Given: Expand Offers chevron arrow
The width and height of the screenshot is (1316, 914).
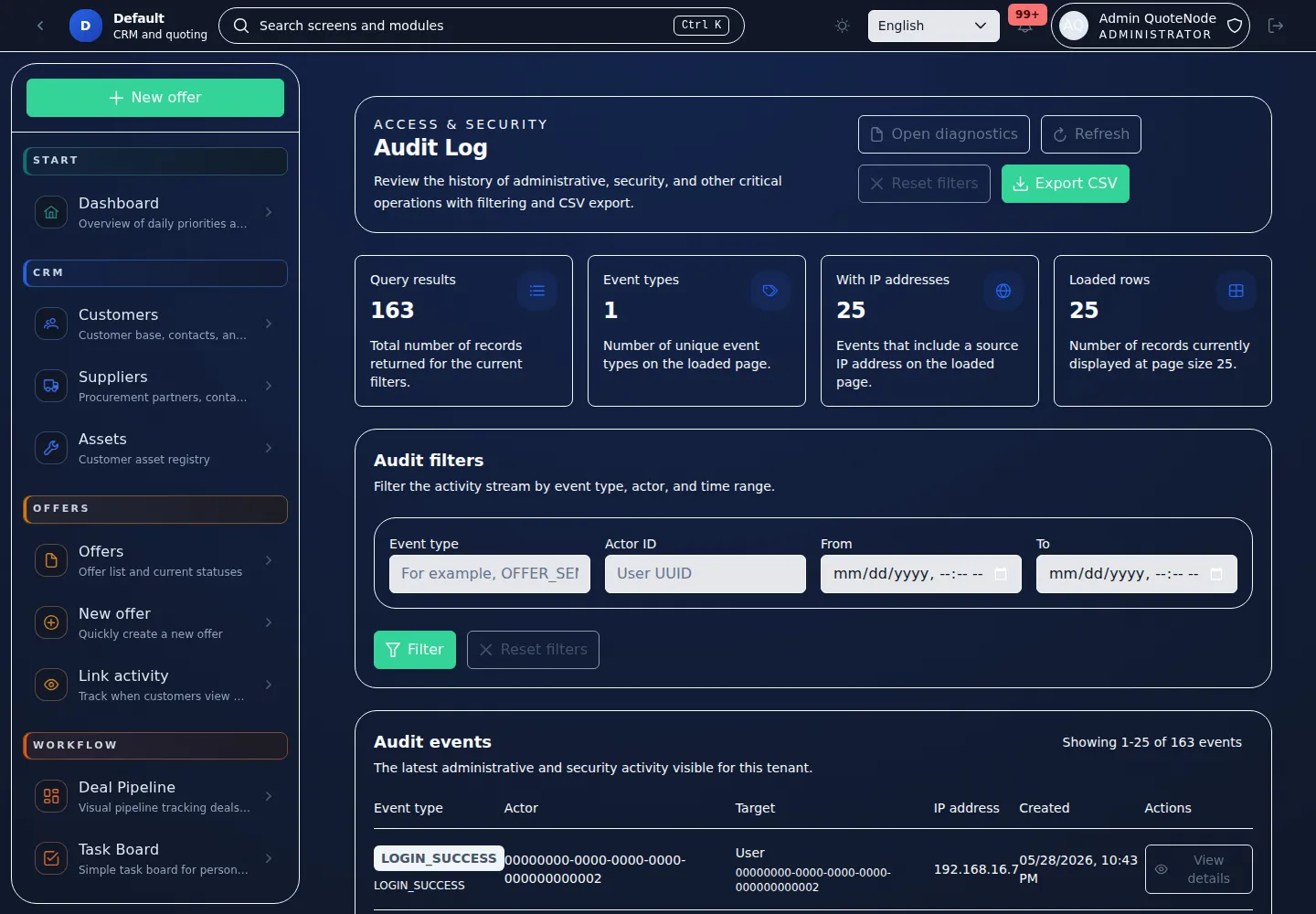Looking at the screenshot, I should (x=269, y=560).
